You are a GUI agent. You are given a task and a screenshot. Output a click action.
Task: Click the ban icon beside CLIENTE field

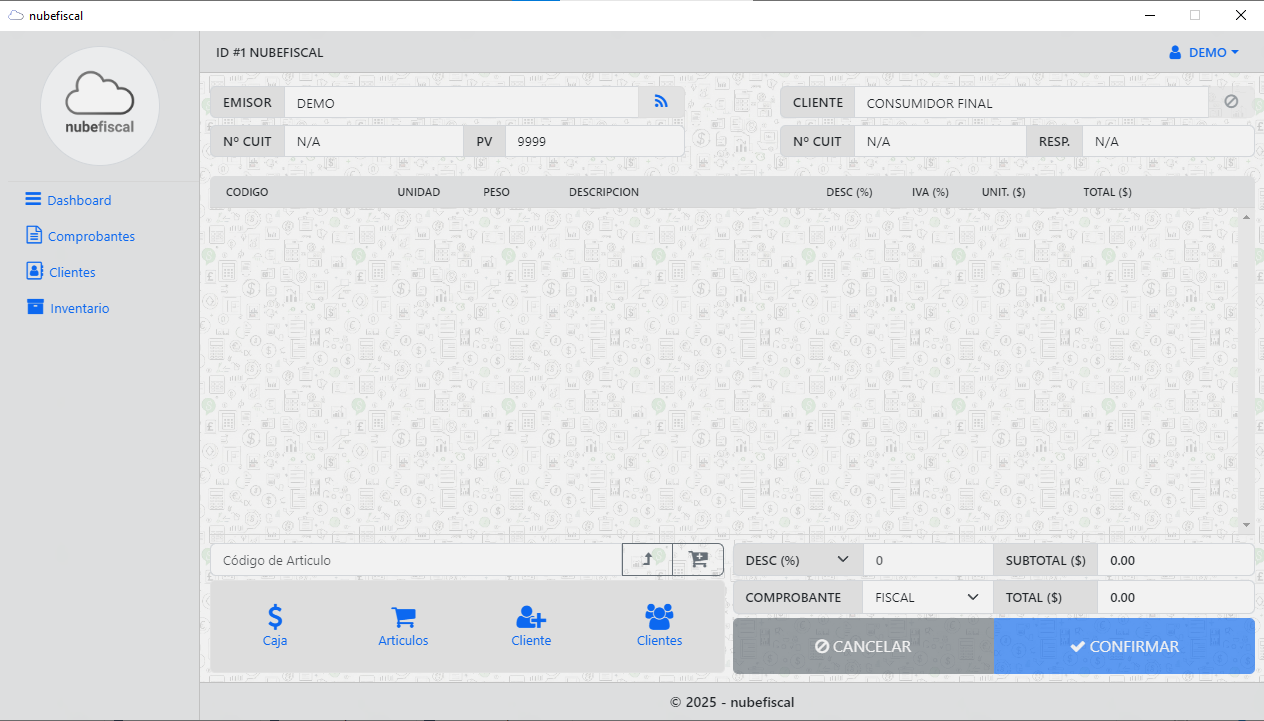[1231, 102]
